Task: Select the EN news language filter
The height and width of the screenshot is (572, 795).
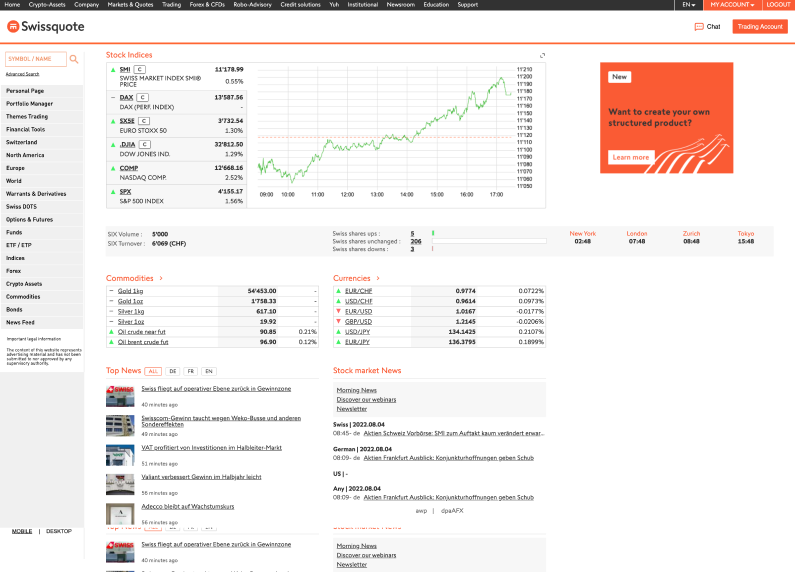Action: point(209,371)
